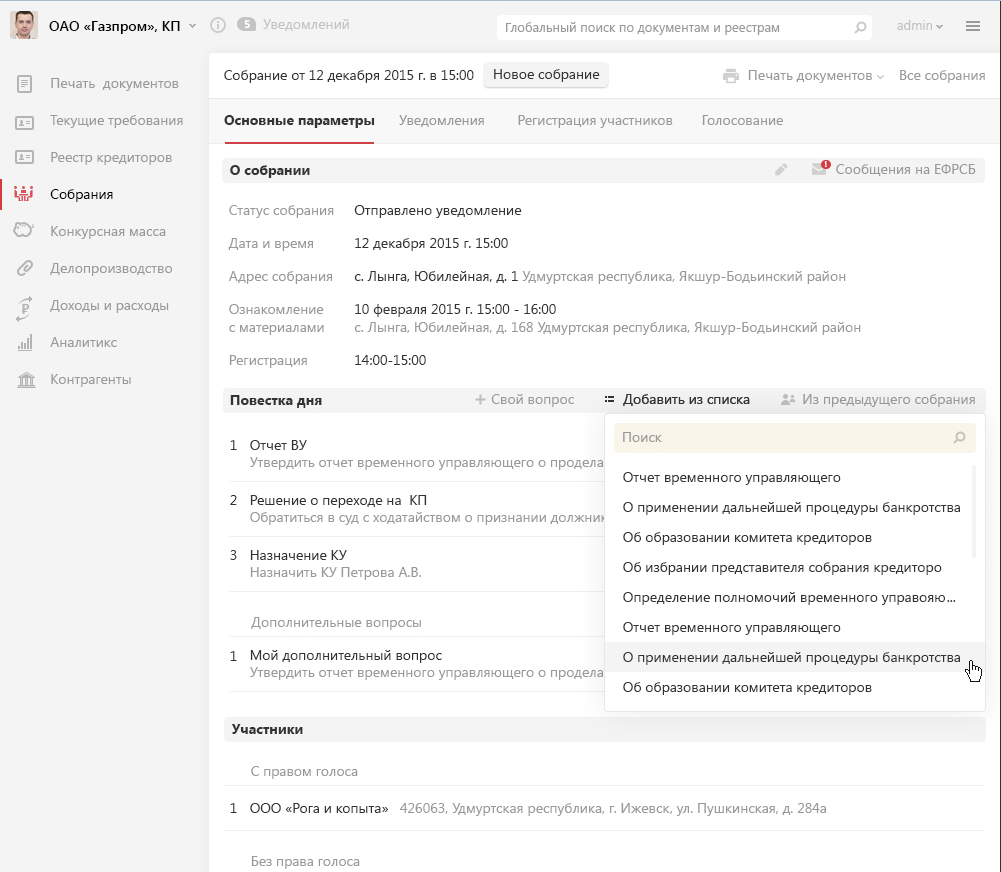Image resolution: width=1001 pixels, height=872 pixels.
Task: Click the Поиск field in the dropdown list
Action: click(780, 437)
